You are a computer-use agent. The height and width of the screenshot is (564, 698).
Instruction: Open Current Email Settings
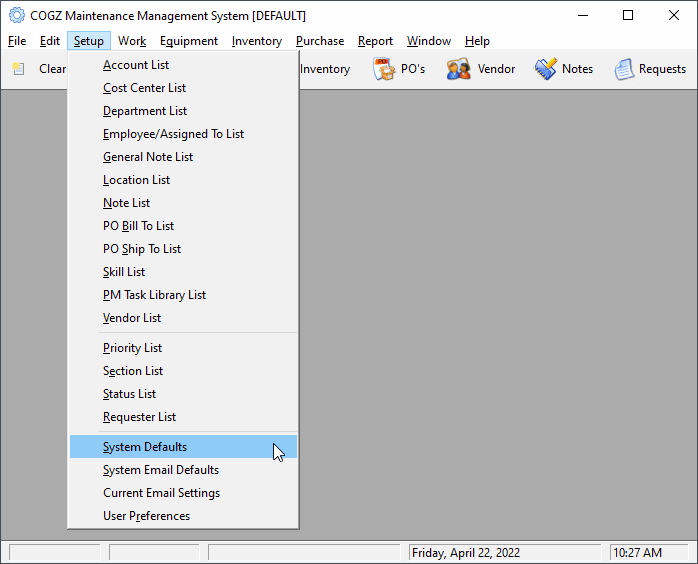(183, 493)
